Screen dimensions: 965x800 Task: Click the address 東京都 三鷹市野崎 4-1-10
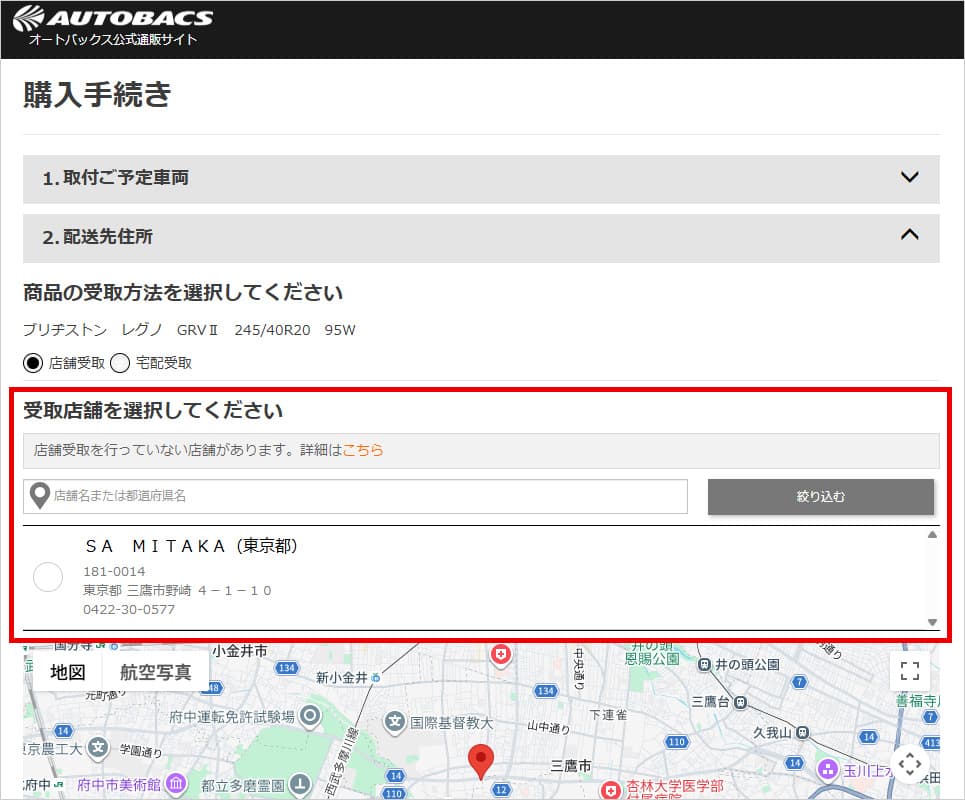pos(177,590)
